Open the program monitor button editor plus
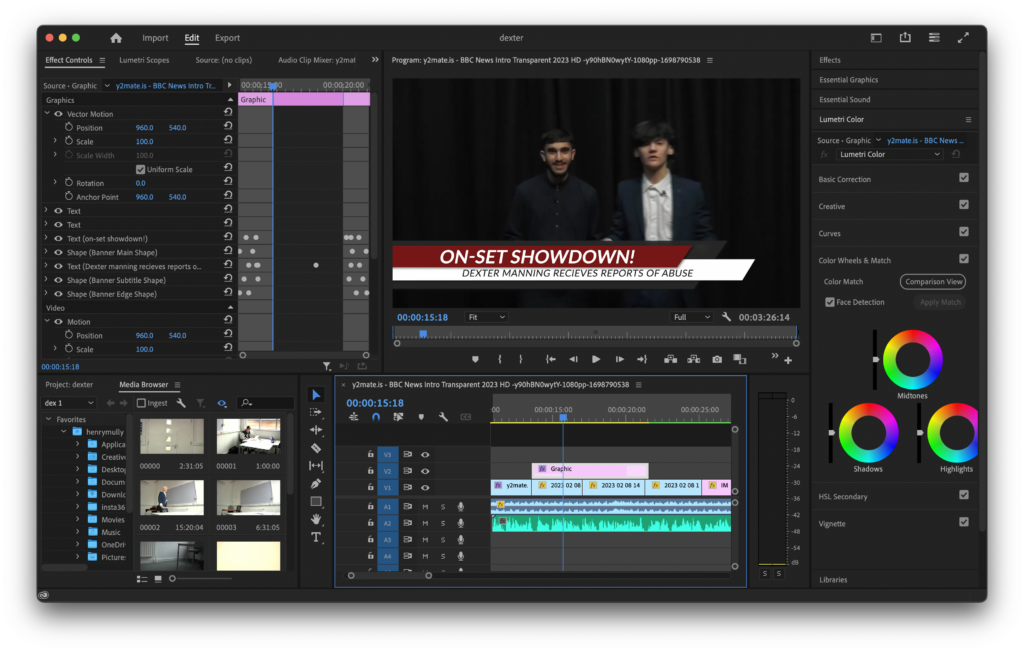 point(788,360)
